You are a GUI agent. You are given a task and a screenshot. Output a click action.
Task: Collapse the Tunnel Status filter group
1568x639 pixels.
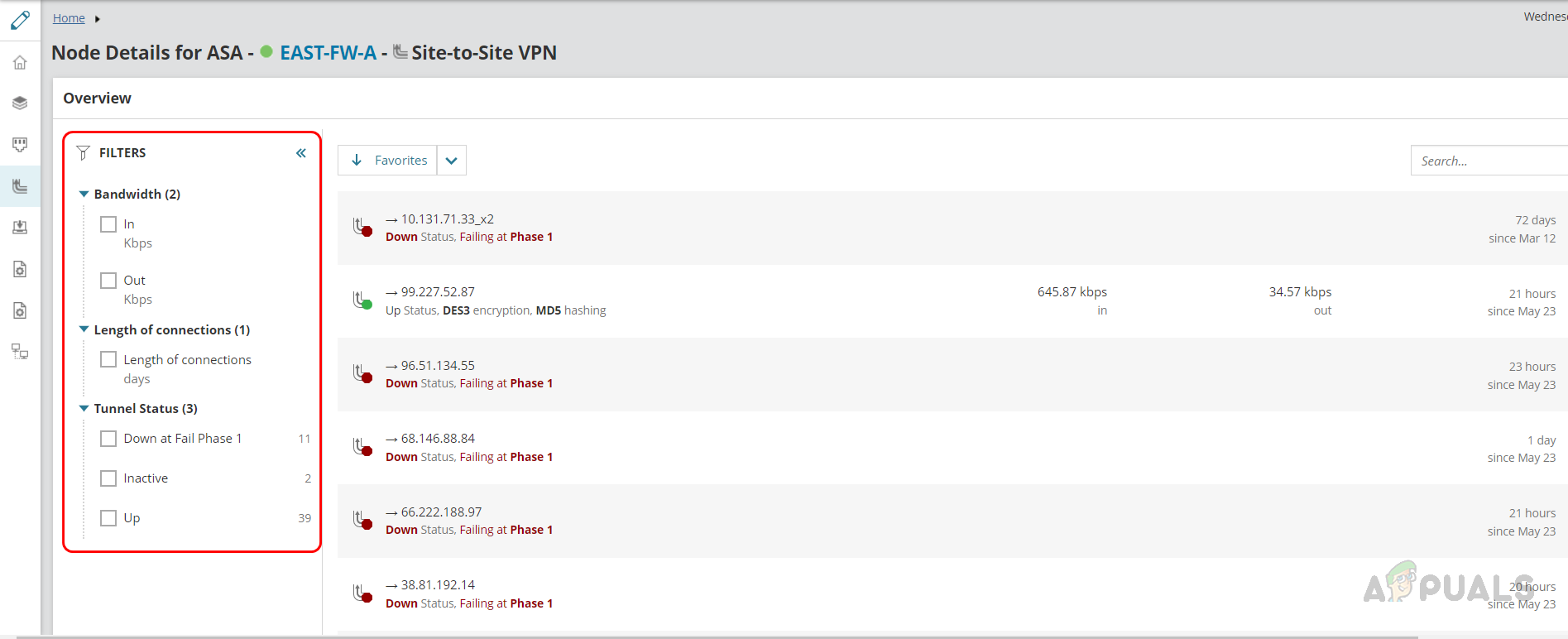(84, 408)
